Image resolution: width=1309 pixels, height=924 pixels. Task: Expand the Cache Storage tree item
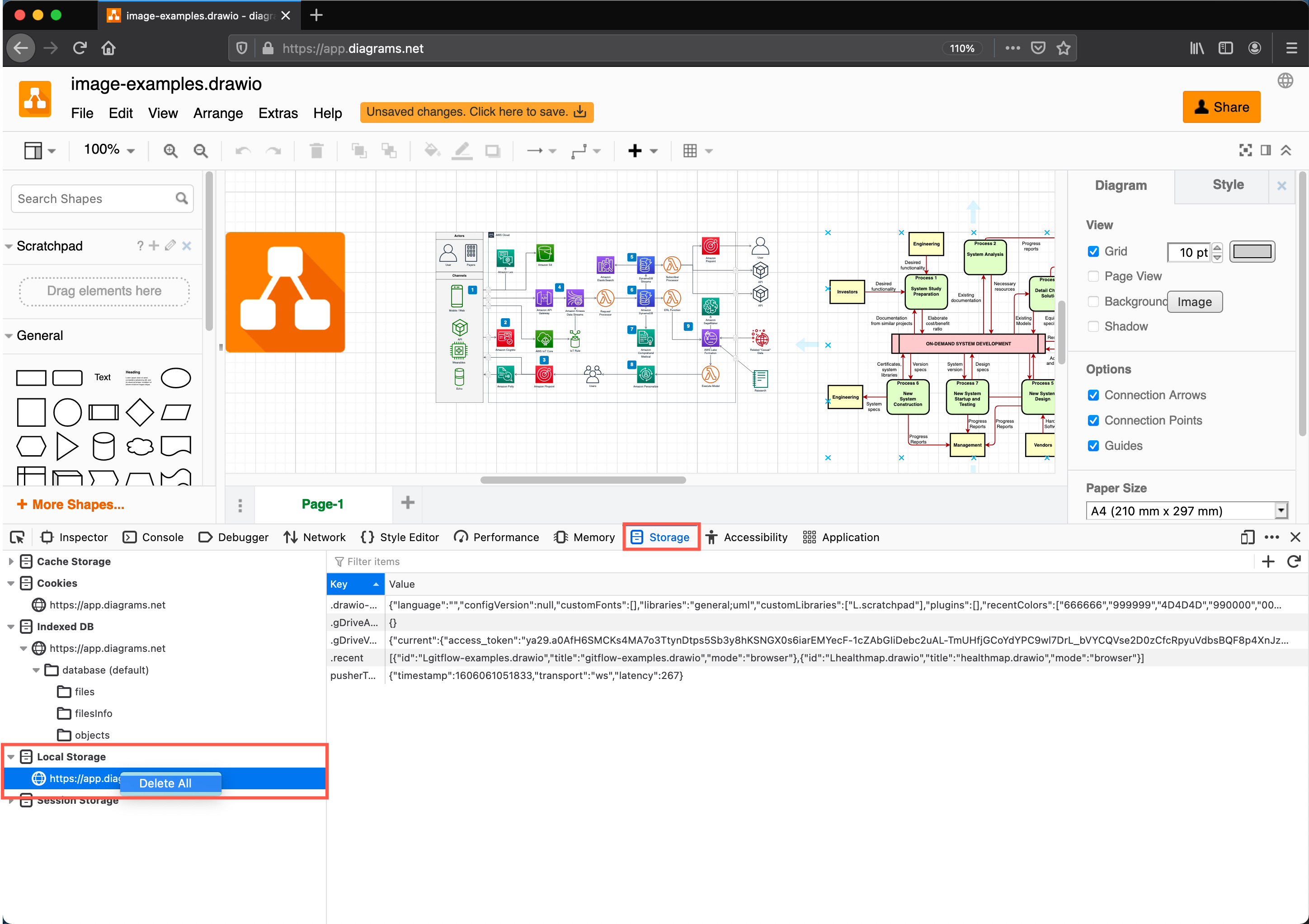pos(11,561)
